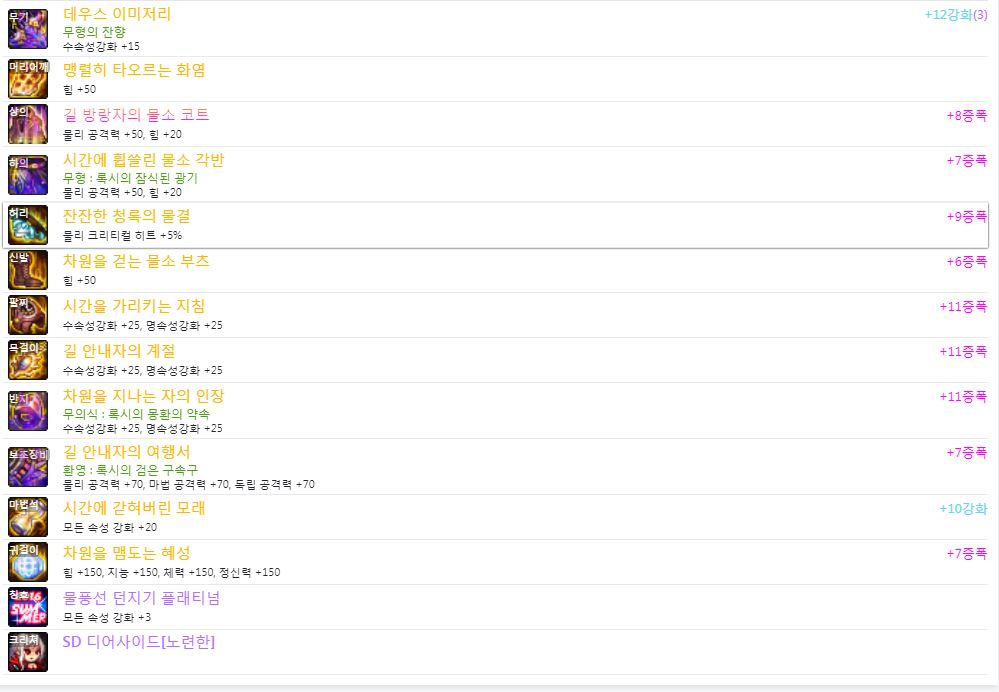The width and height of the screenshot is (999, 692).
Task: Click the ring (반지) equipment icon
Action: coord(28,411)
